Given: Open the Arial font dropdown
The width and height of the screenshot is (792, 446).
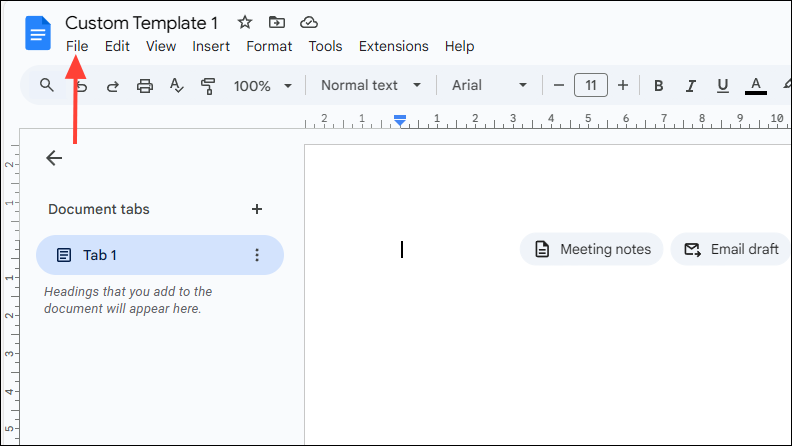Looking at the screenshot, I should (489, 86).
